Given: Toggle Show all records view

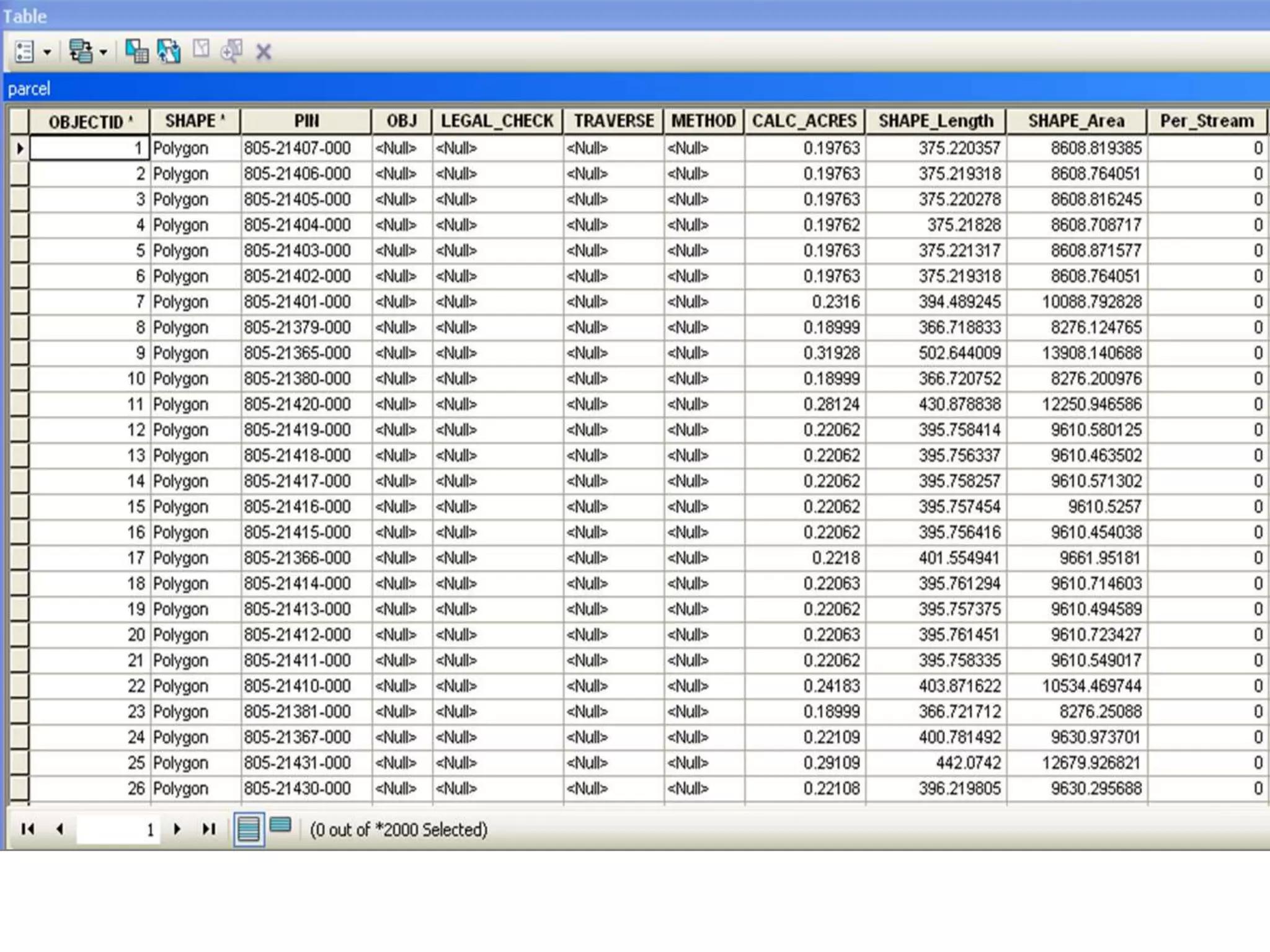Looking at the screenshot, I should coord(249,829).
